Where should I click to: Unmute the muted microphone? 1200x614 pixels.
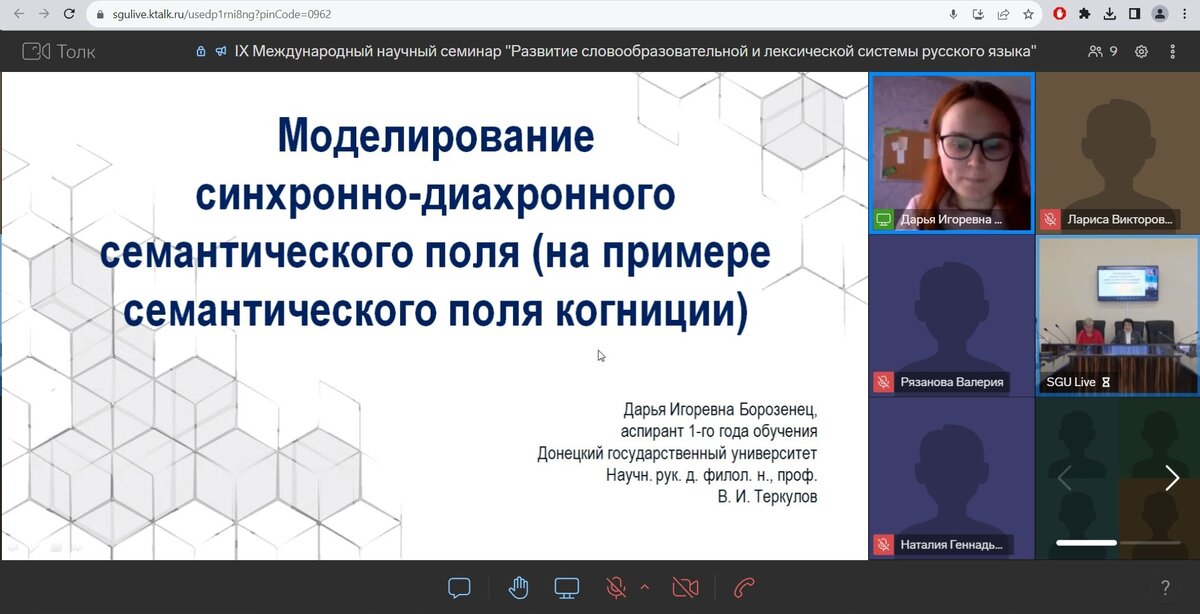(x=617, y=589)
